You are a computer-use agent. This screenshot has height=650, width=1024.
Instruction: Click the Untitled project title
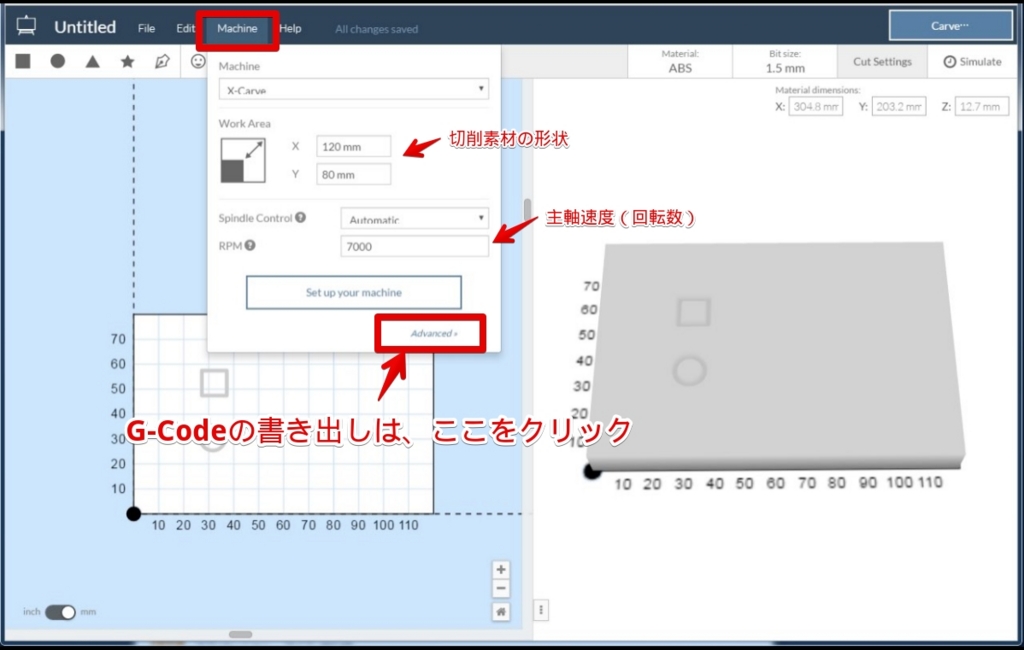click(x=85, y=27)
